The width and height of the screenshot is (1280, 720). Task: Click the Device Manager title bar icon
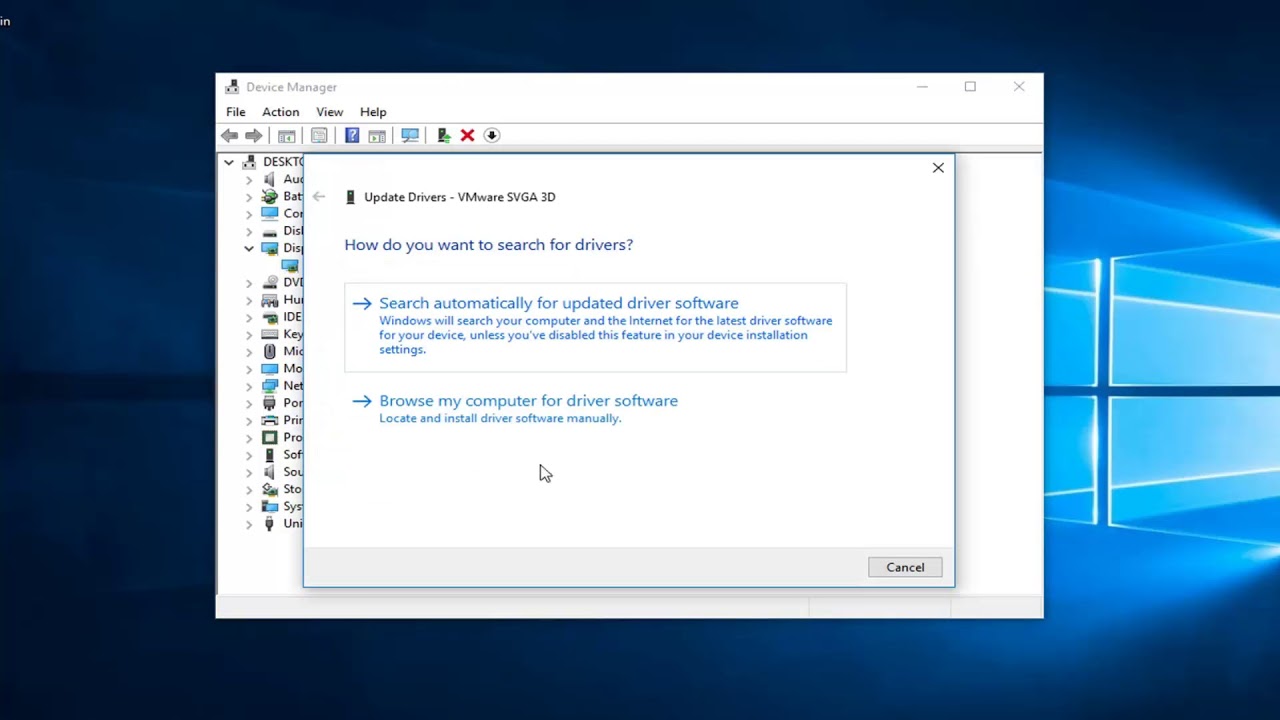point(232,87)
